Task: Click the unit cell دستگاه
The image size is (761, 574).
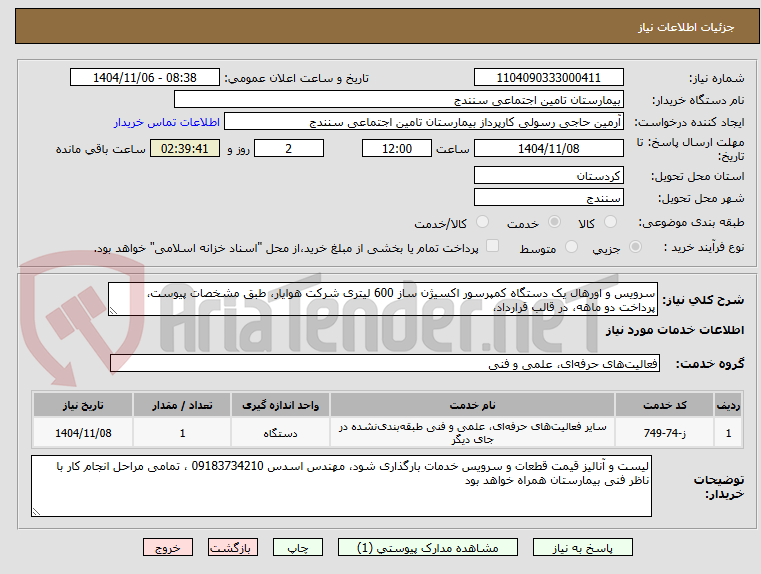Action: 280,433
